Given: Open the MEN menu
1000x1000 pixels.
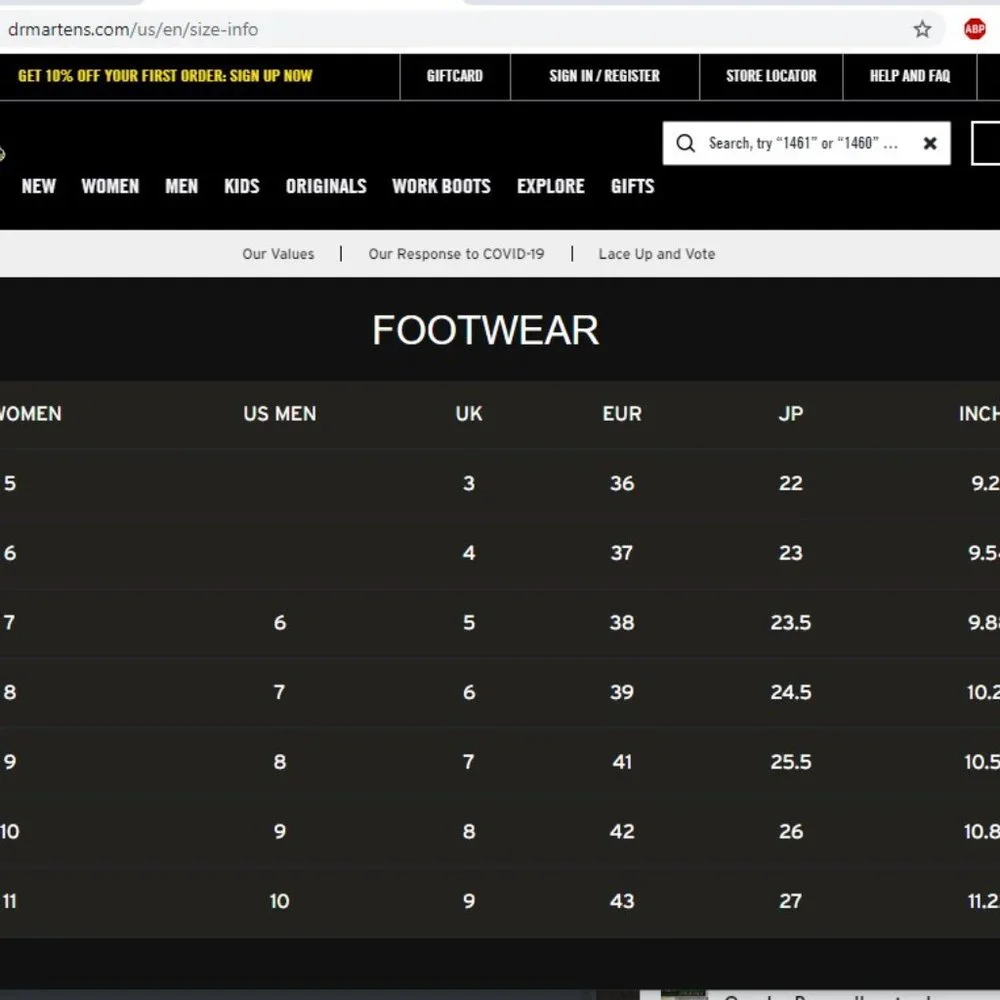Looking at the screenshot, I should (x=181, y=186).
